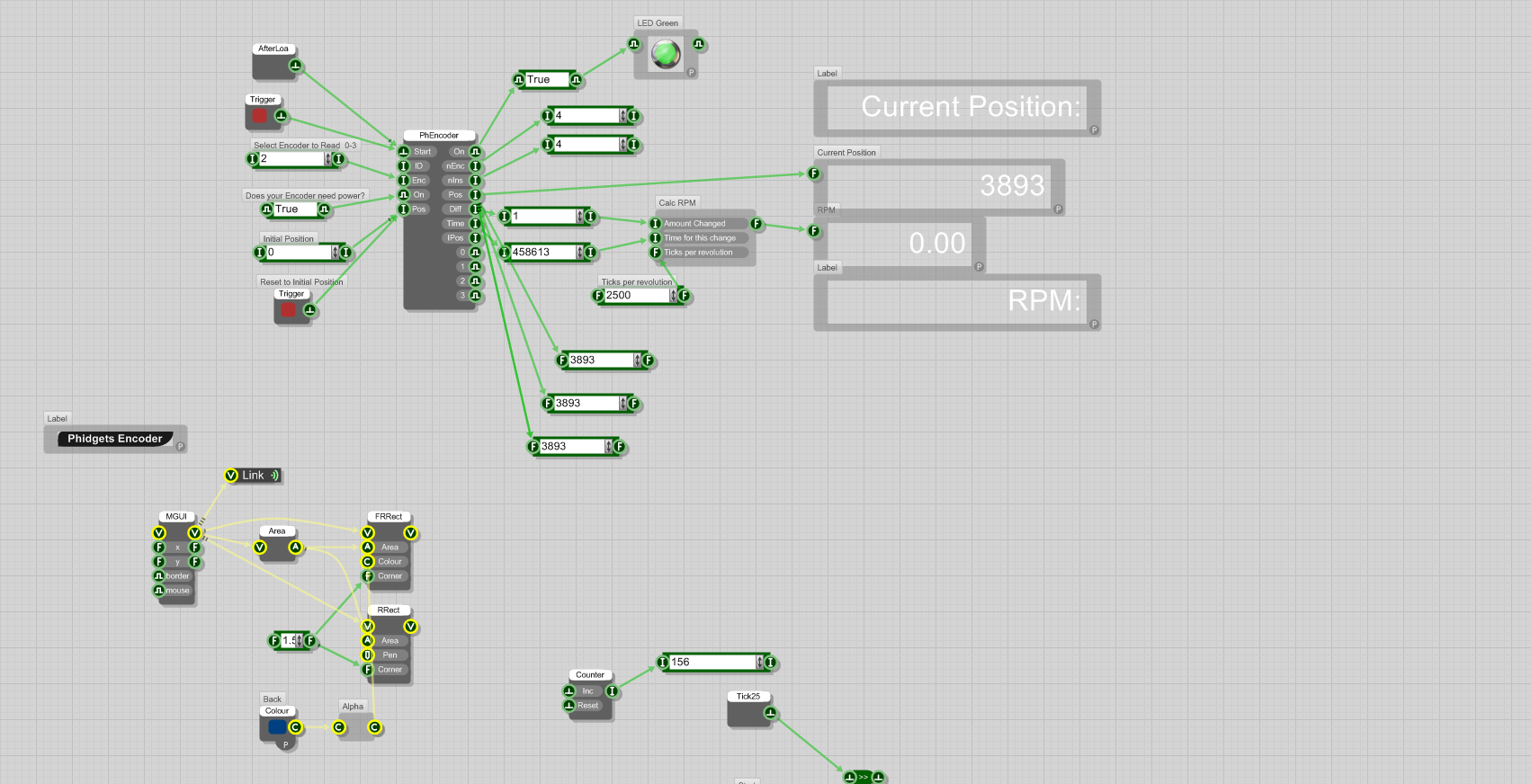
Task: Click the FRRect Colour input connector
Action: (368, 562)
